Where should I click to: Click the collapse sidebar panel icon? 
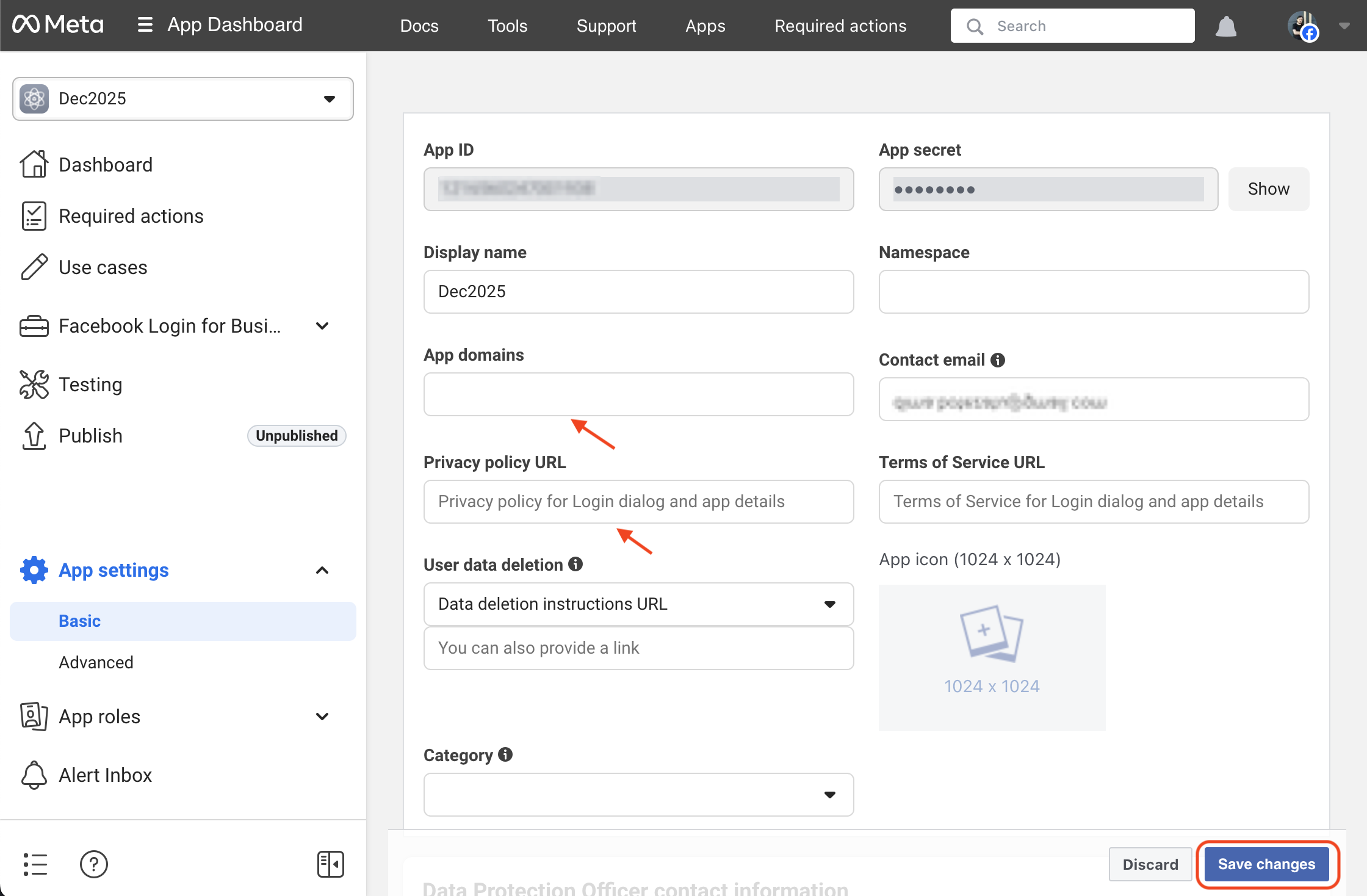click(330, 864)
